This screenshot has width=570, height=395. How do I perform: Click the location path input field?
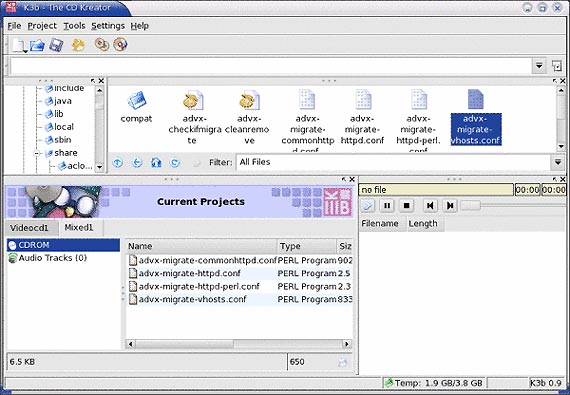coord(271,66)
